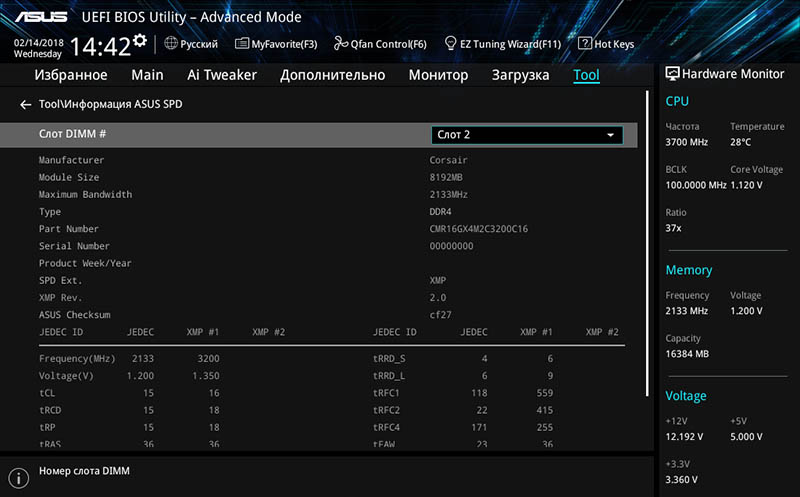Click Core Voltage value 1.120 V
Viewport: 800px width, 497px height.
[x=746, y=185]
